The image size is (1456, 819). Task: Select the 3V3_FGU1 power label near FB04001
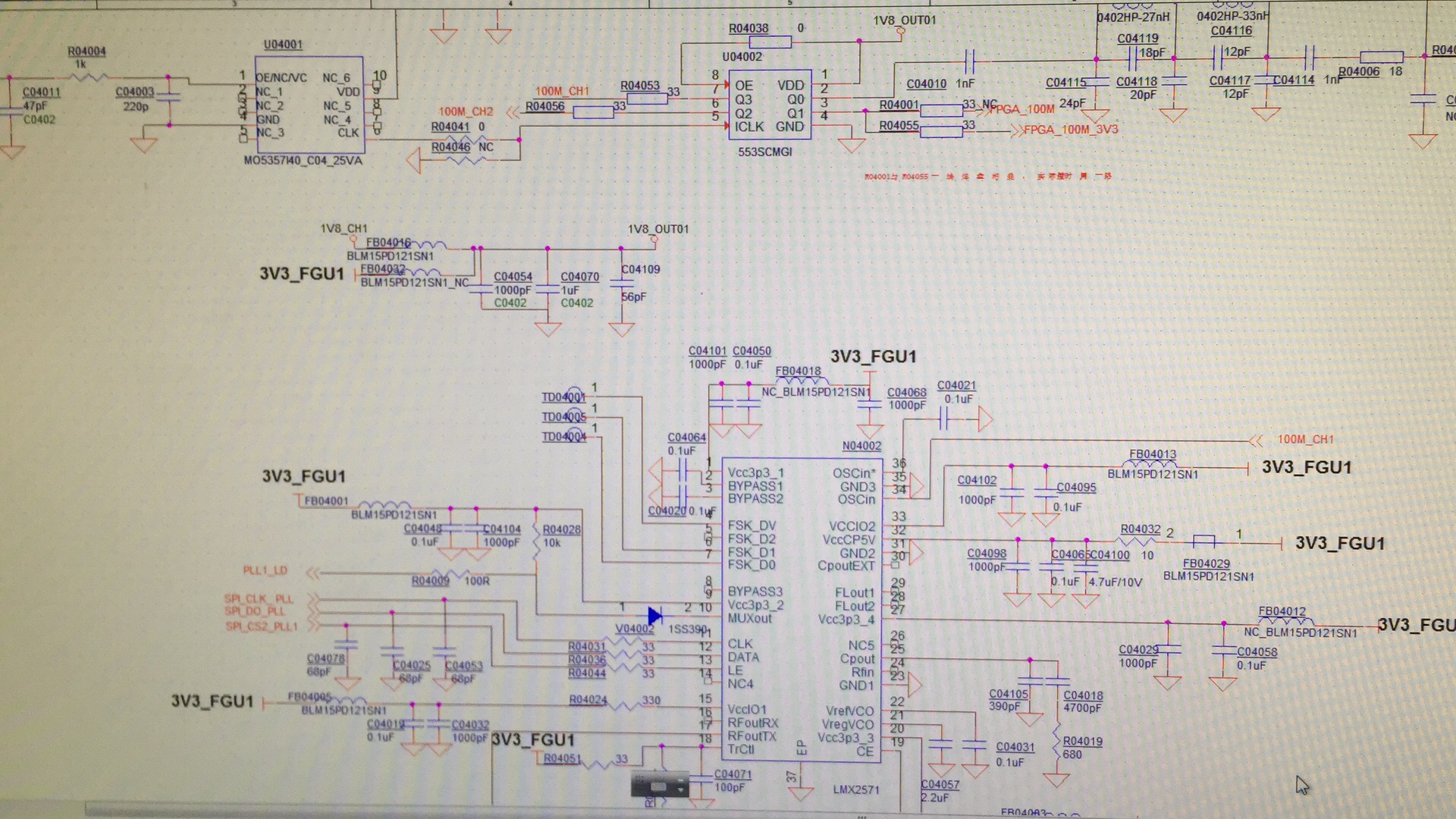[303, 476]
